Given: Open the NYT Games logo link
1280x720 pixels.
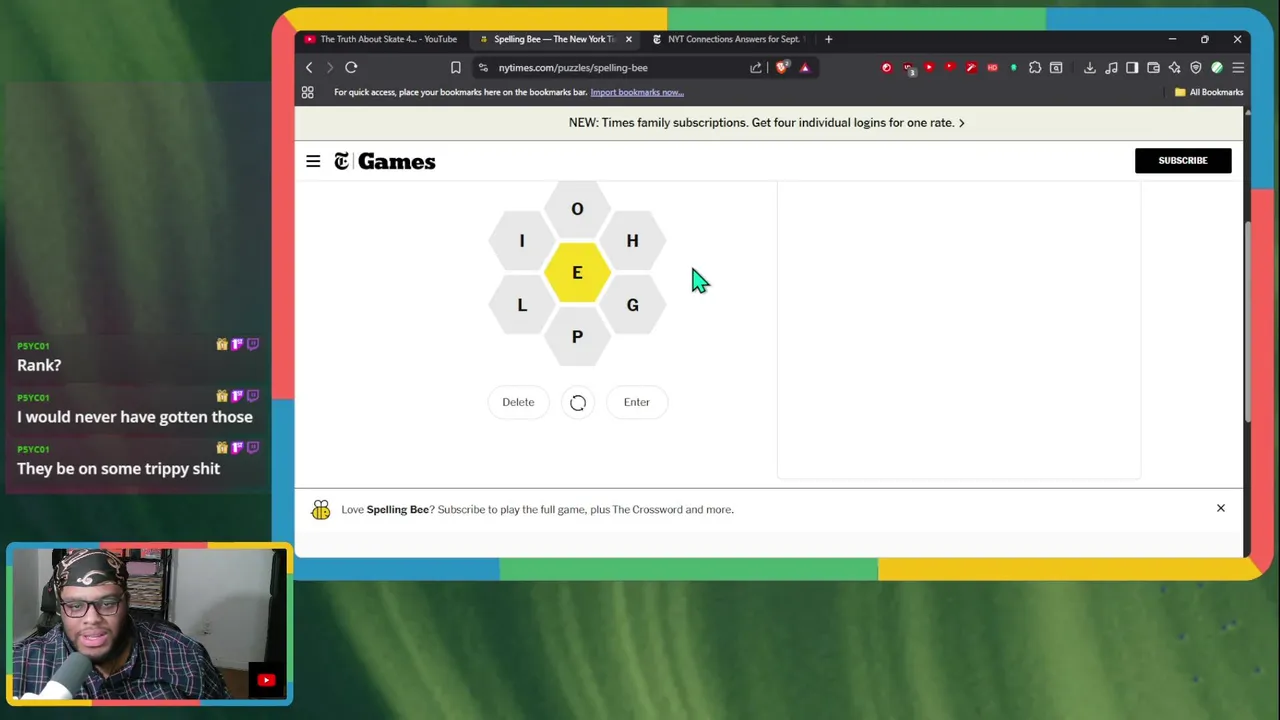Looking at the screenshot, I should 385,161.
